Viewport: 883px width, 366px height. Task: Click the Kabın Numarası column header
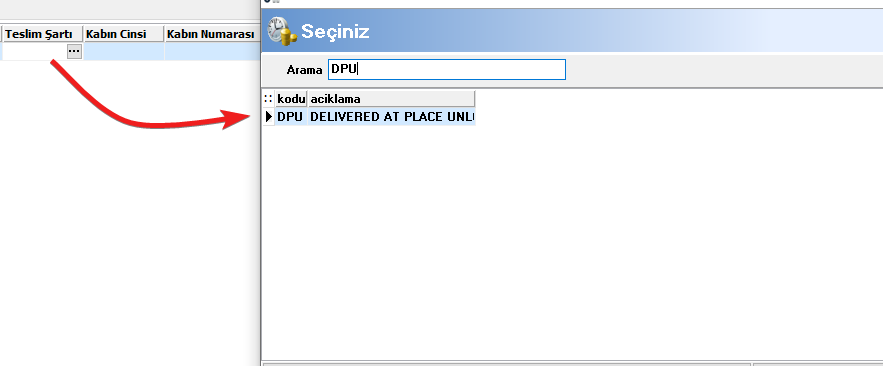(x=212, y=34)
